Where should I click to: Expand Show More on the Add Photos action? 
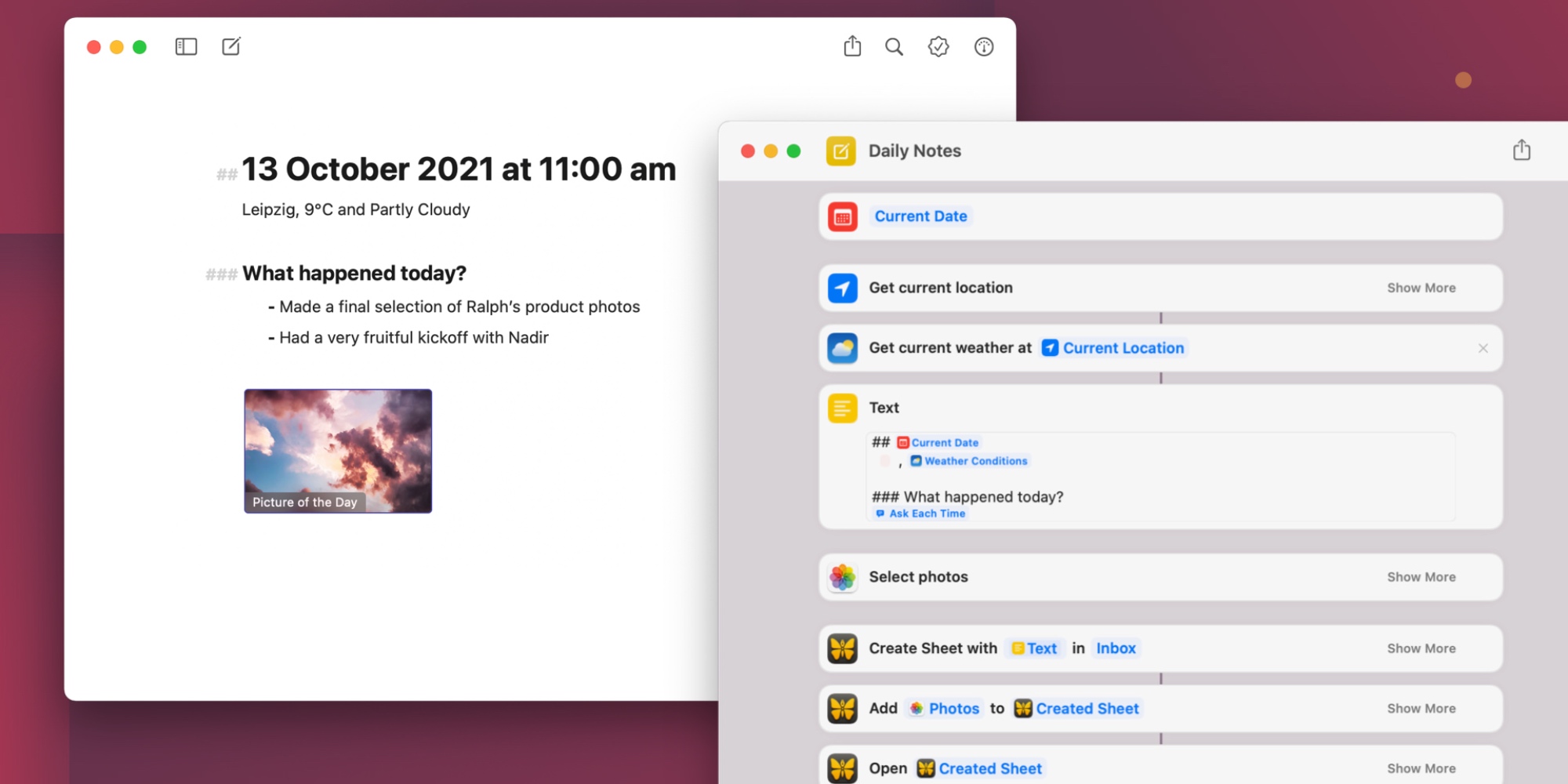click(1421, 708)
